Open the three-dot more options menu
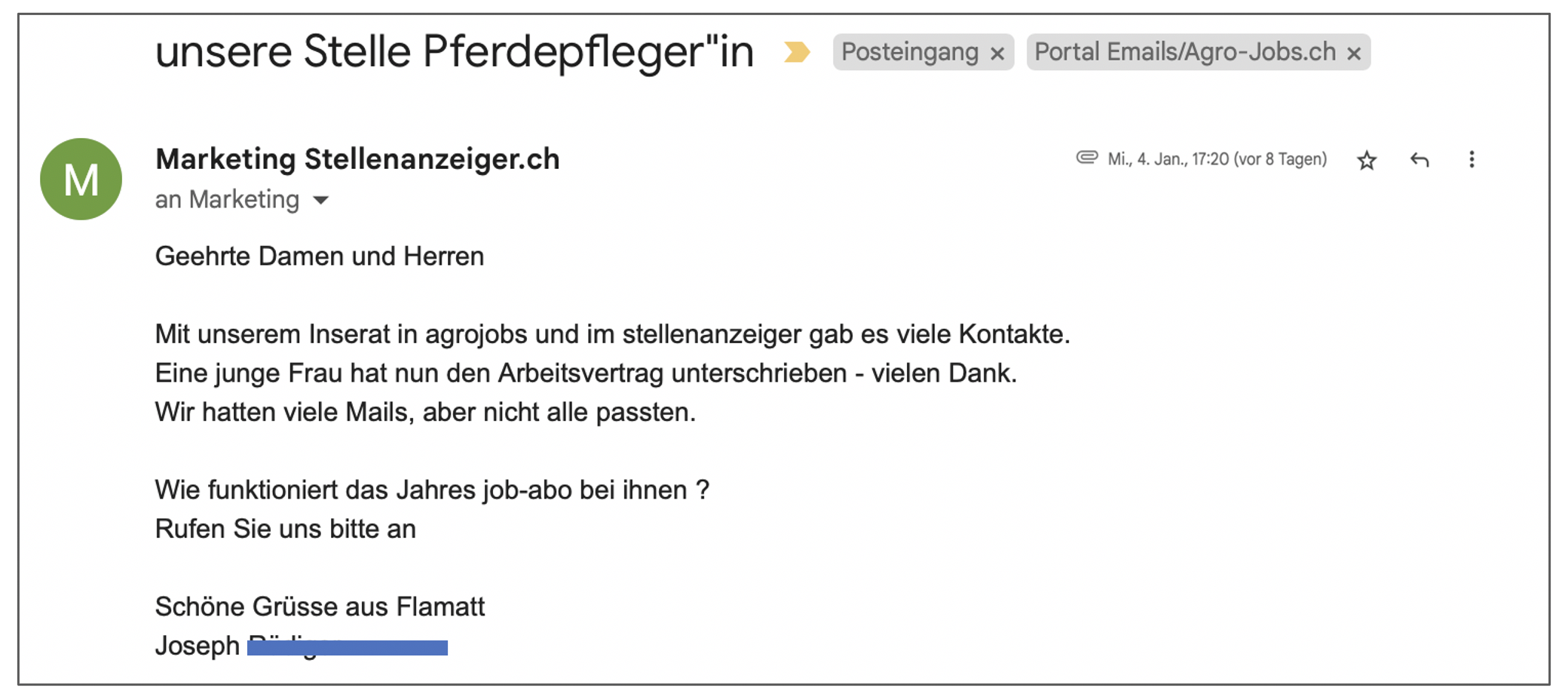 1472,159
